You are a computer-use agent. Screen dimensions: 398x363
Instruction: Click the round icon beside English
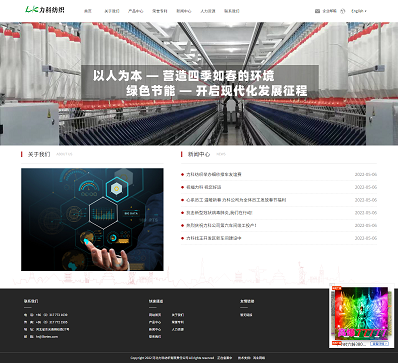coord(343,11)
